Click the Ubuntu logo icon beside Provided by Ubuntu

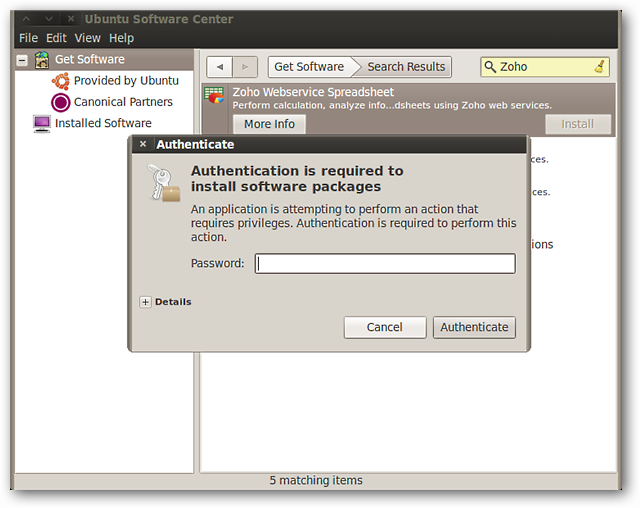[60, 81]
